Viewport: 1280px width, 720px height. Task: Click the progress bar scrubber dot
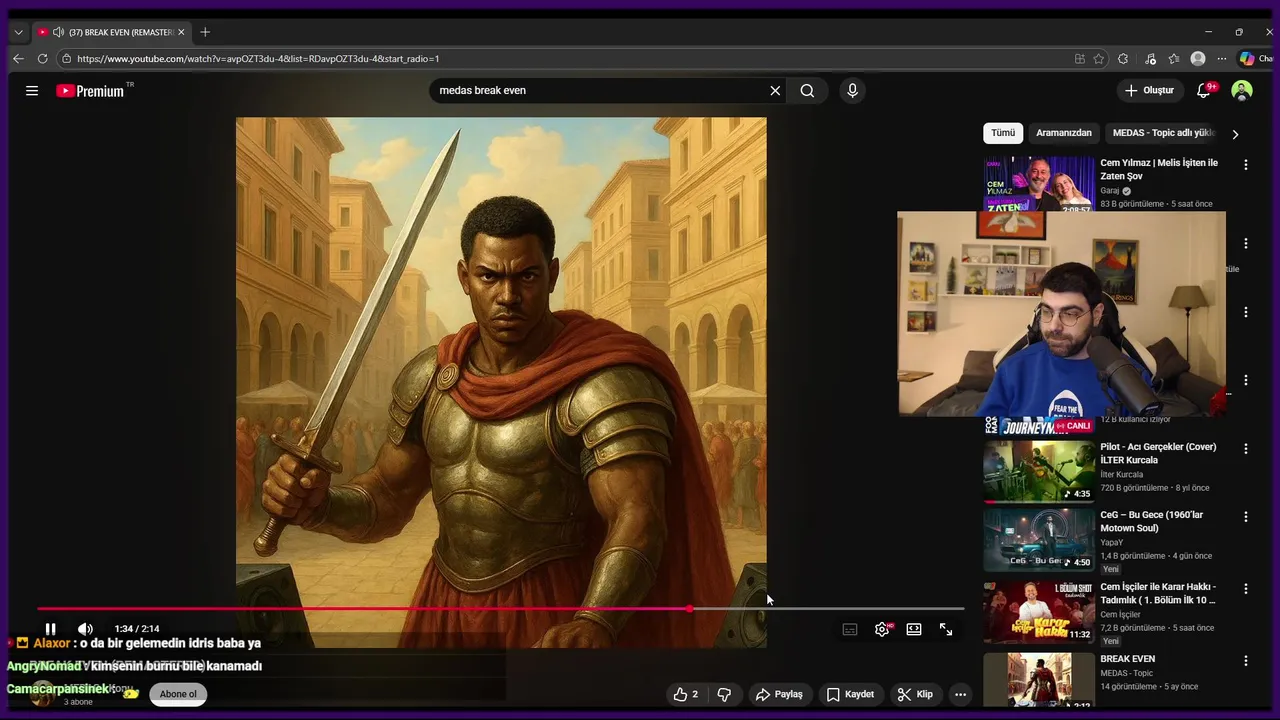click(690, 608)
